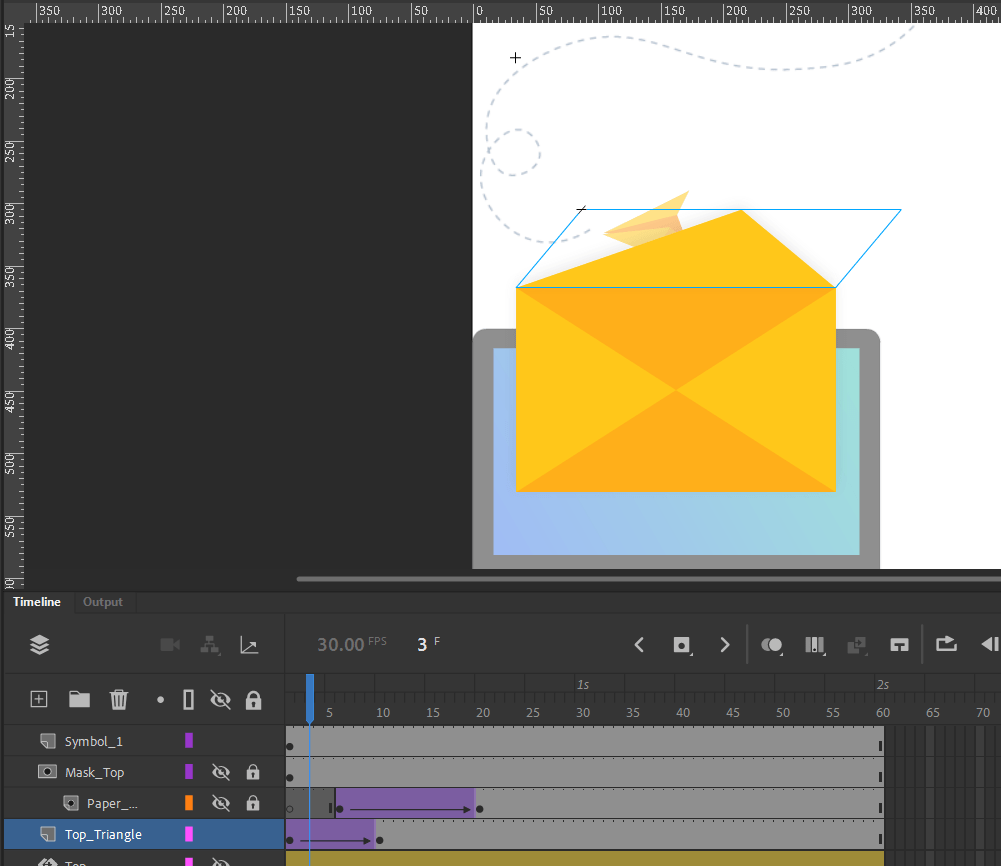Show the hidden Mask_Top layer
The image size is (1001, 866).
pyautogui.click(x=221, y=772)
